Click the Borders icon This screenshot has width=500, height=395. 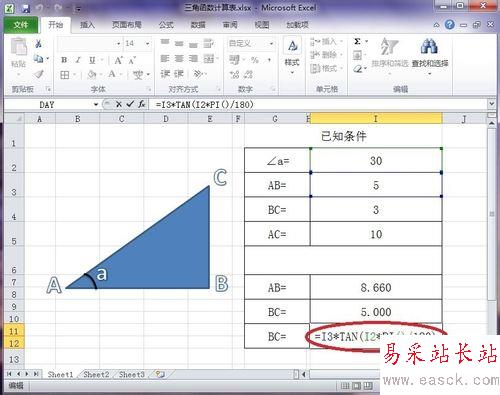tap(65, 75)
